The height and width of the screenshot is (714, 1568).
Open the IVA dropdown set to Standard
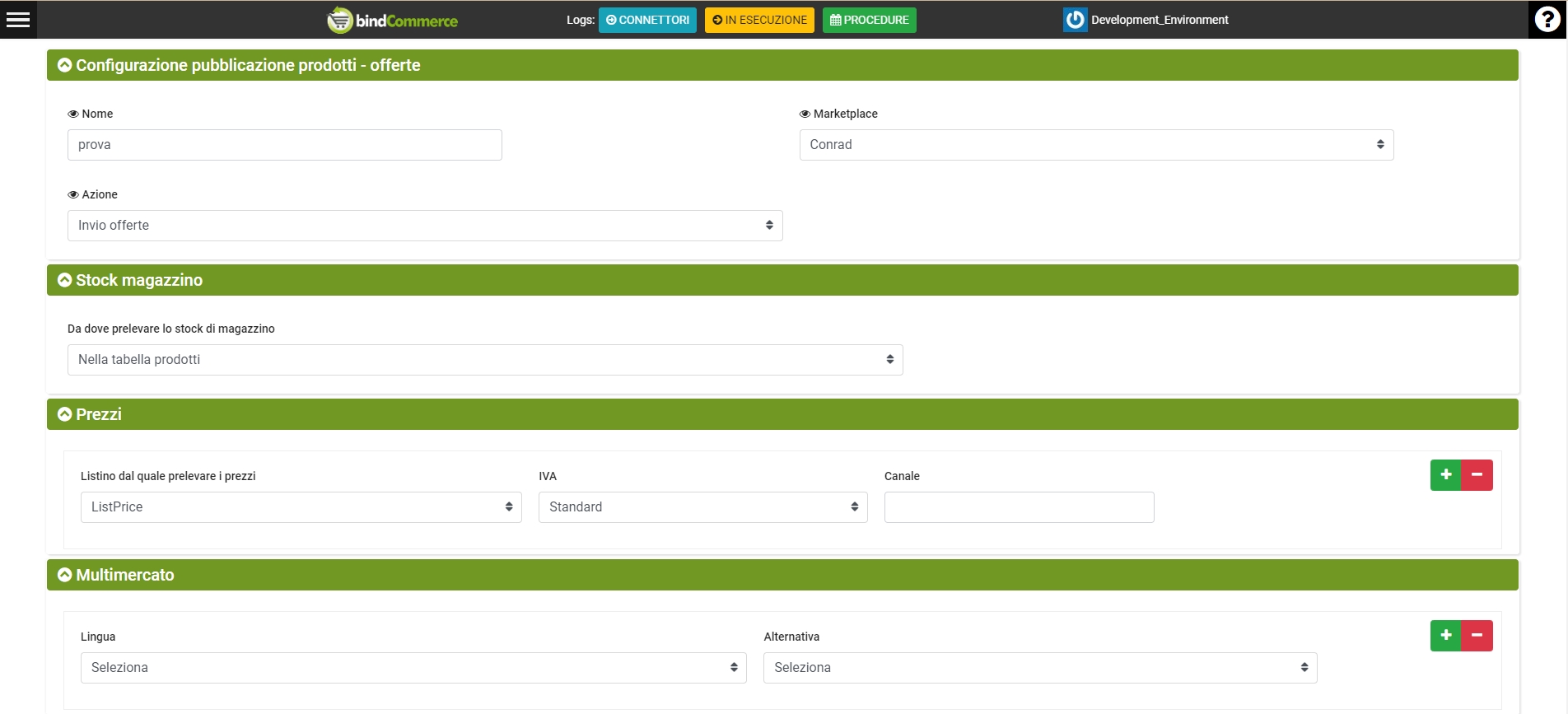[702, 507]
